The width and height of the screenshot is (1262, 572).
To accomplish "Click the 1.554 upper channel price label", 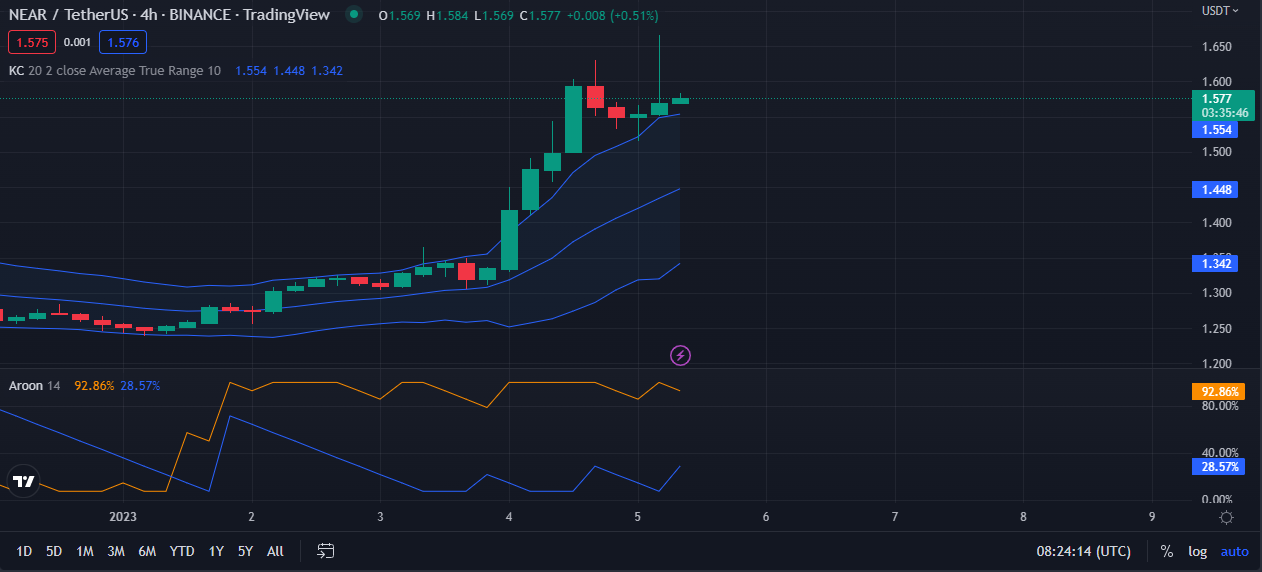I will [x=1216, y=130].
